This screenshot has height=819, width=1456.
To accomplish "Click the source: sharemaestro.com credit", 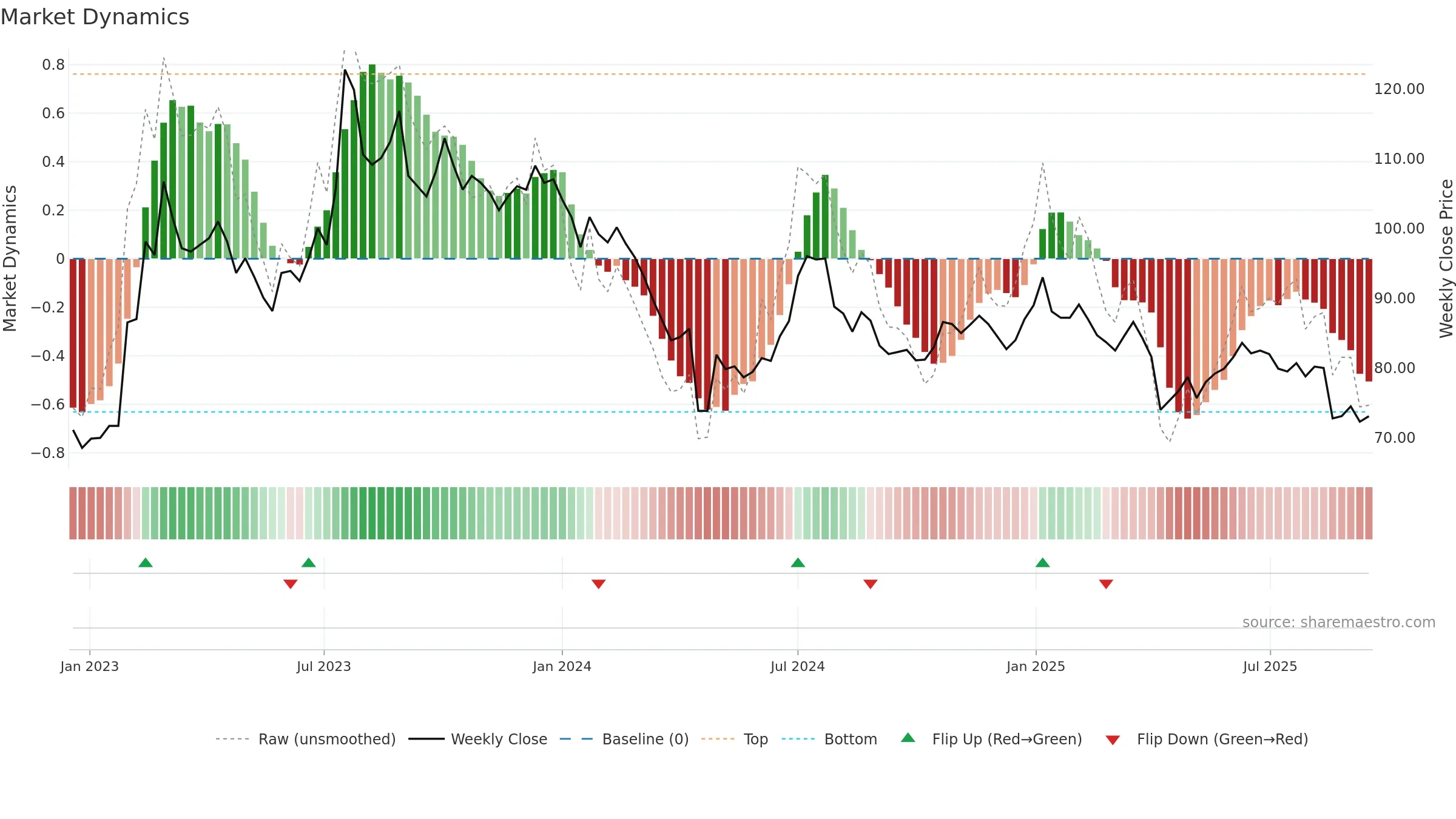I will pyautogui.click(x=1339, y=622).
